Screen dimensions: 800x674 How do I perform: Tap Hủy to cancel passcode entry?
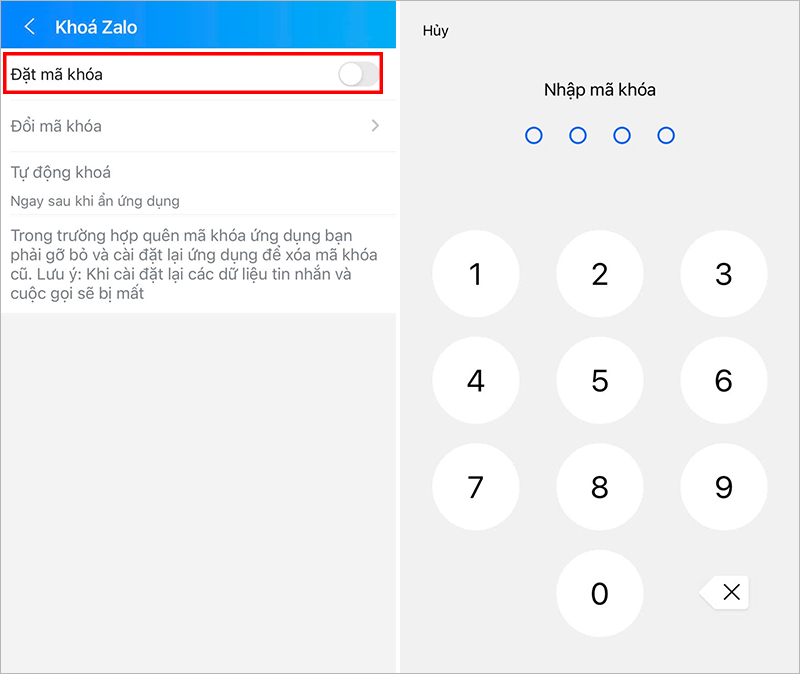point(435,31)
